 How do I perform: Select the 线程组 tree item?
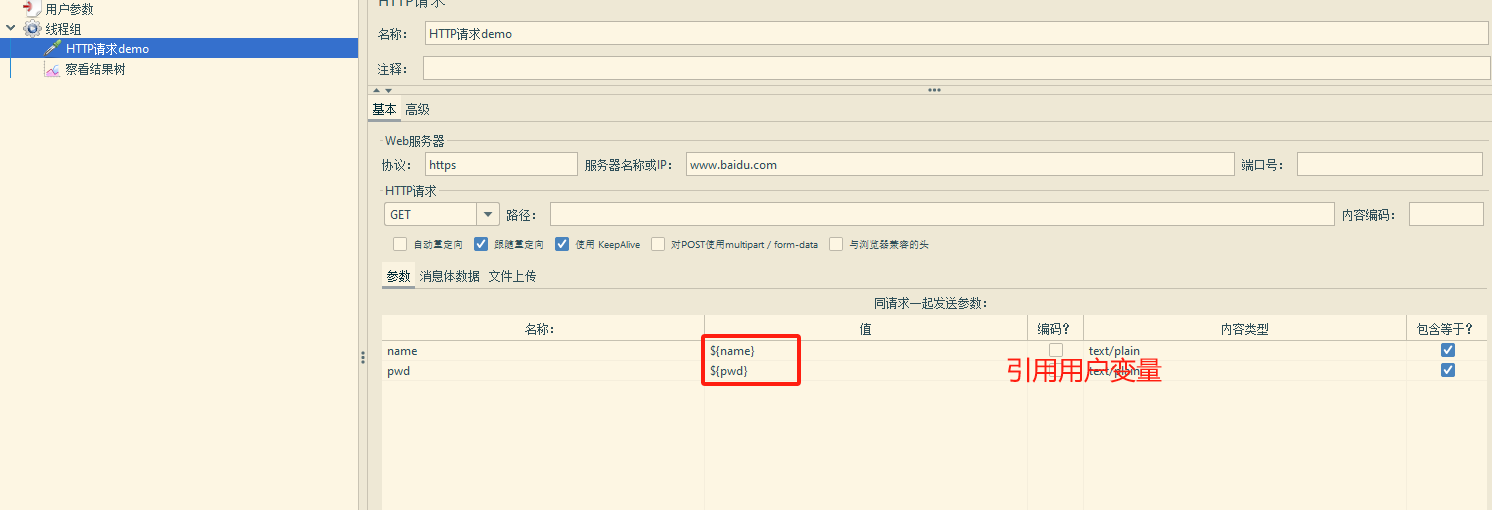pos(63,29)
